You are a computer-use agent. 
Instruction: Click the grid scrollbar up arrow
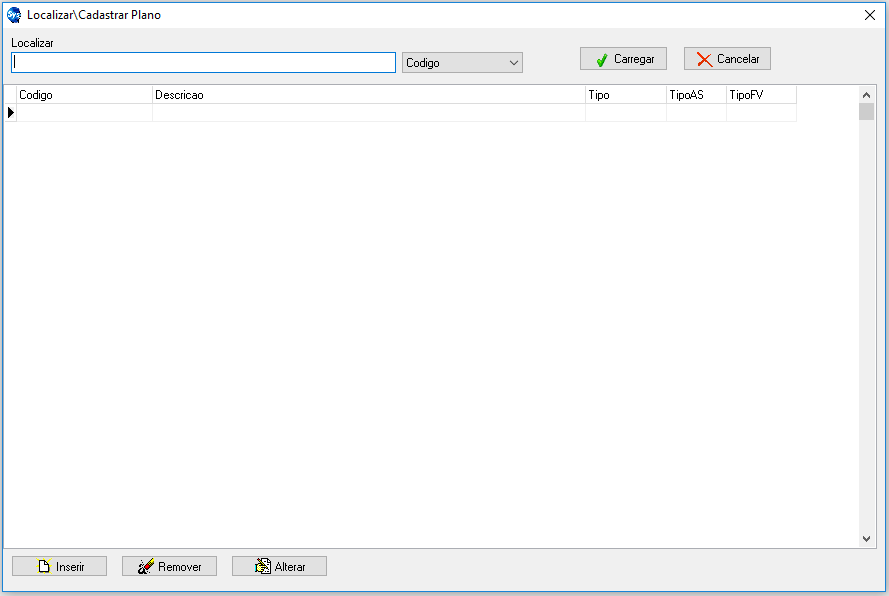[x=866, y=95]
